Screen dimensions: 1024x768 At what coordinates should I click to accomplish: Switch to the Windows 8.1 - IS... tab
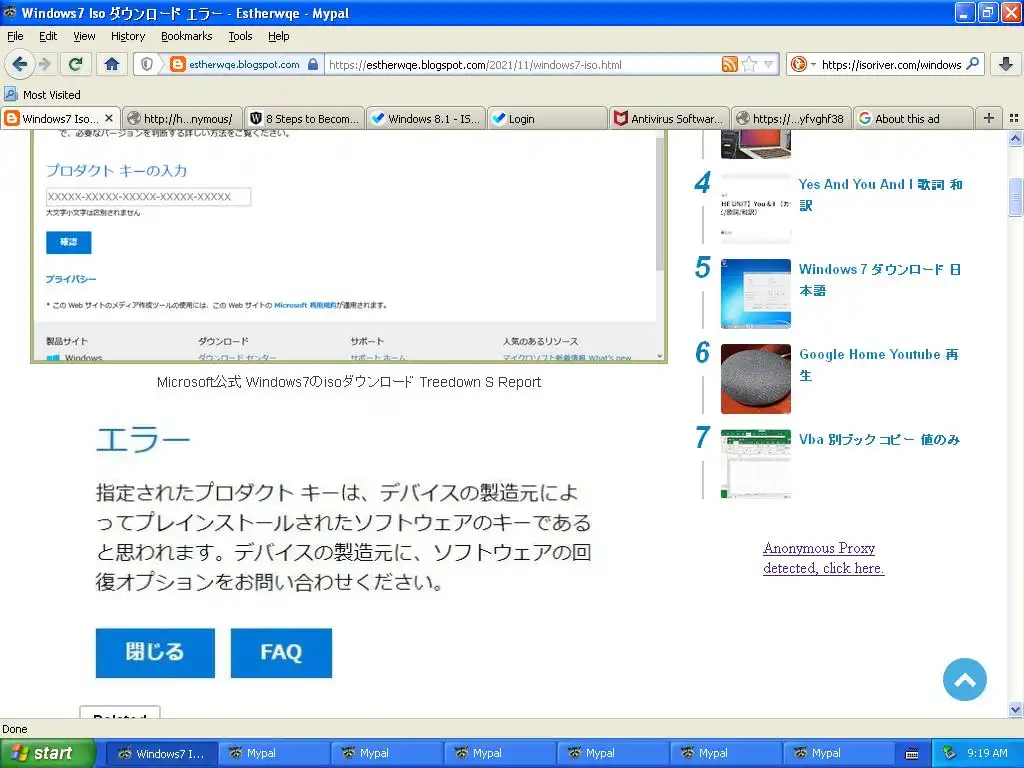[x=426, y=119]
